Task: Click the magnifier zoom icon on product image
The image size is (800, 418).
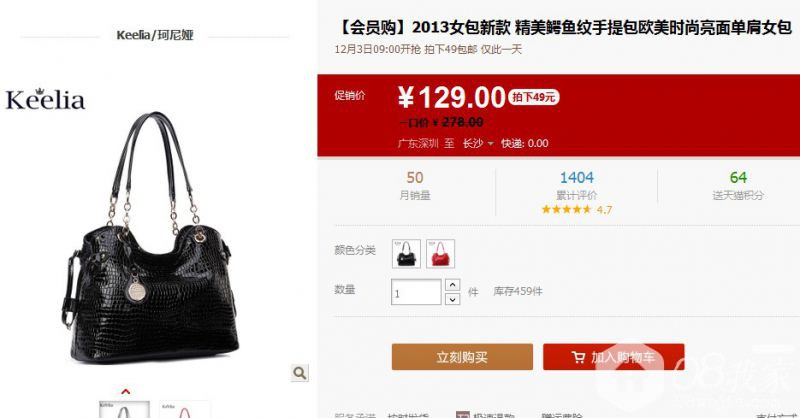Action: coord(299,373)
